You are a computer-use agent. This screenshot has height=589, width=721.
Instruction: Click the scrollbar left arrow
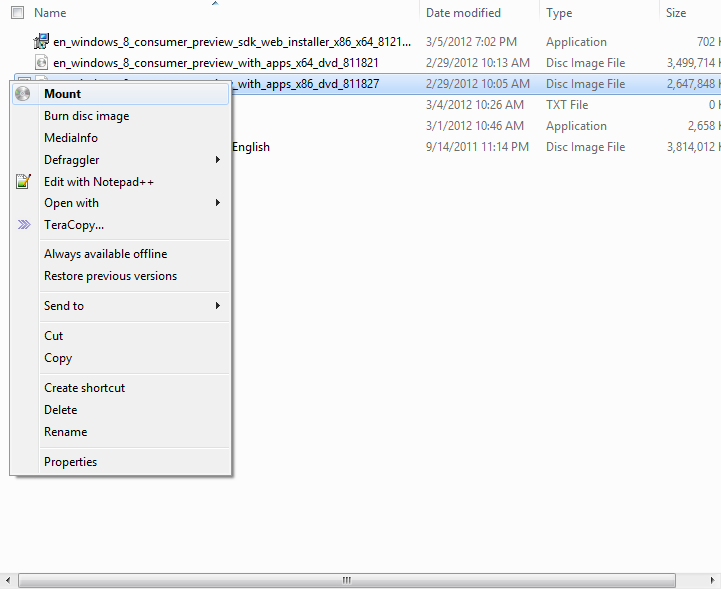click(x=8, y=580)
